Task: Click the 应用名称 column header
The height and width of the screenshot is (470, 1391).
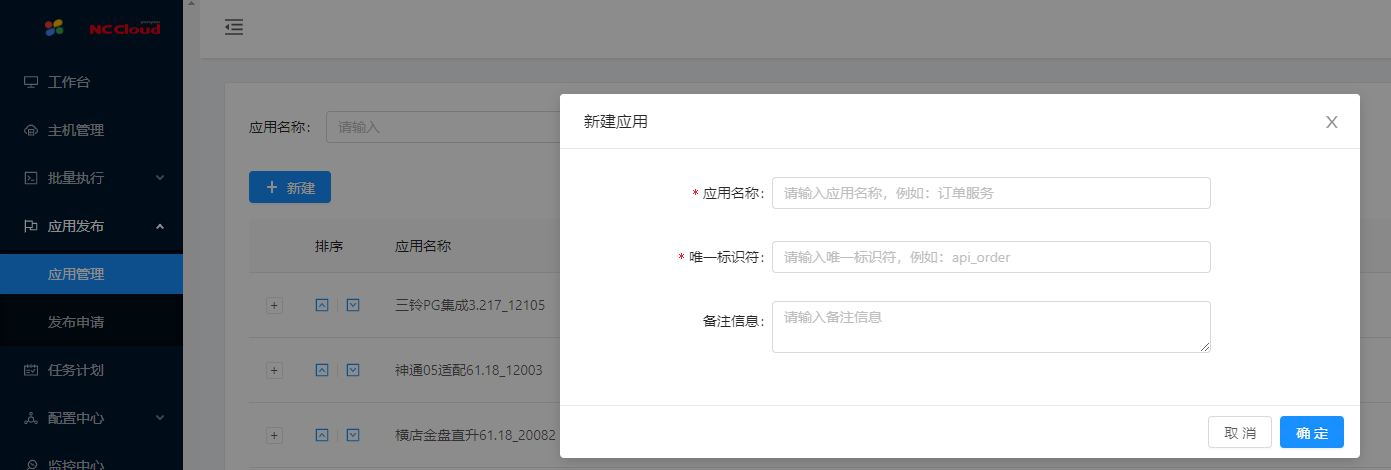Action: click(423, 246)
